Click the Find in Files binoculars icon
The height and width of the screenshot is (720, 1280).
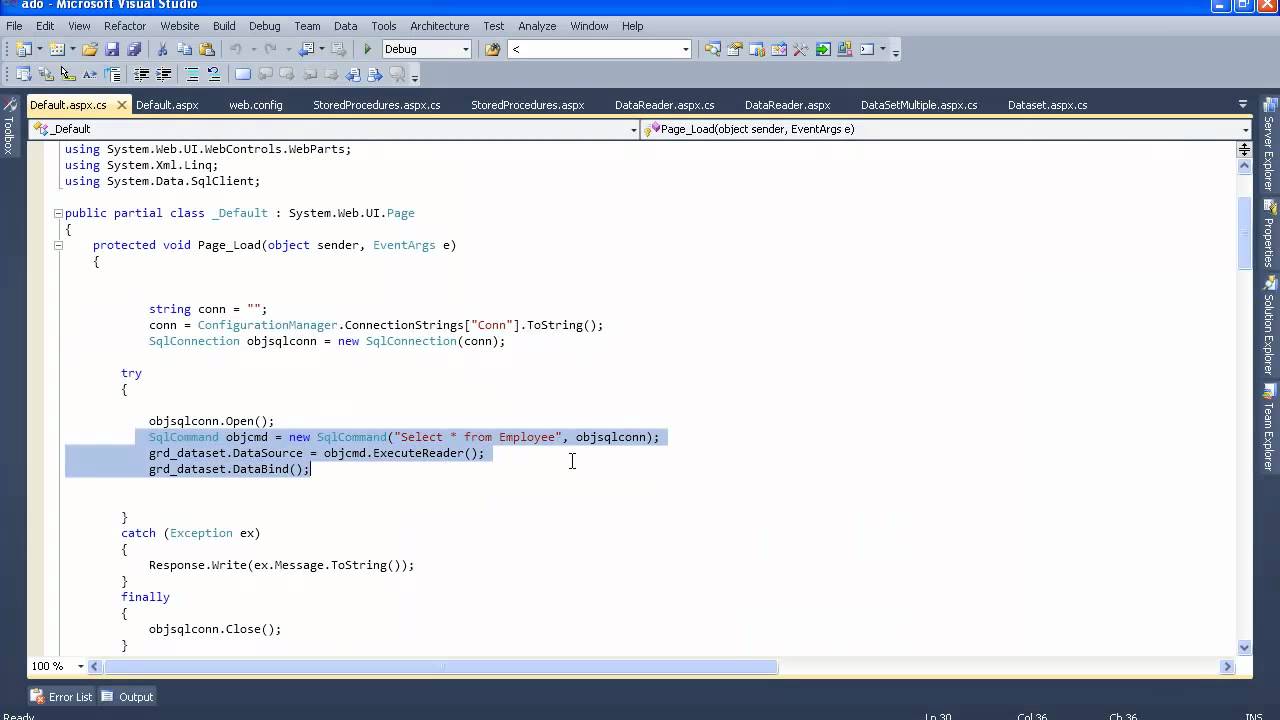(492, 49)
